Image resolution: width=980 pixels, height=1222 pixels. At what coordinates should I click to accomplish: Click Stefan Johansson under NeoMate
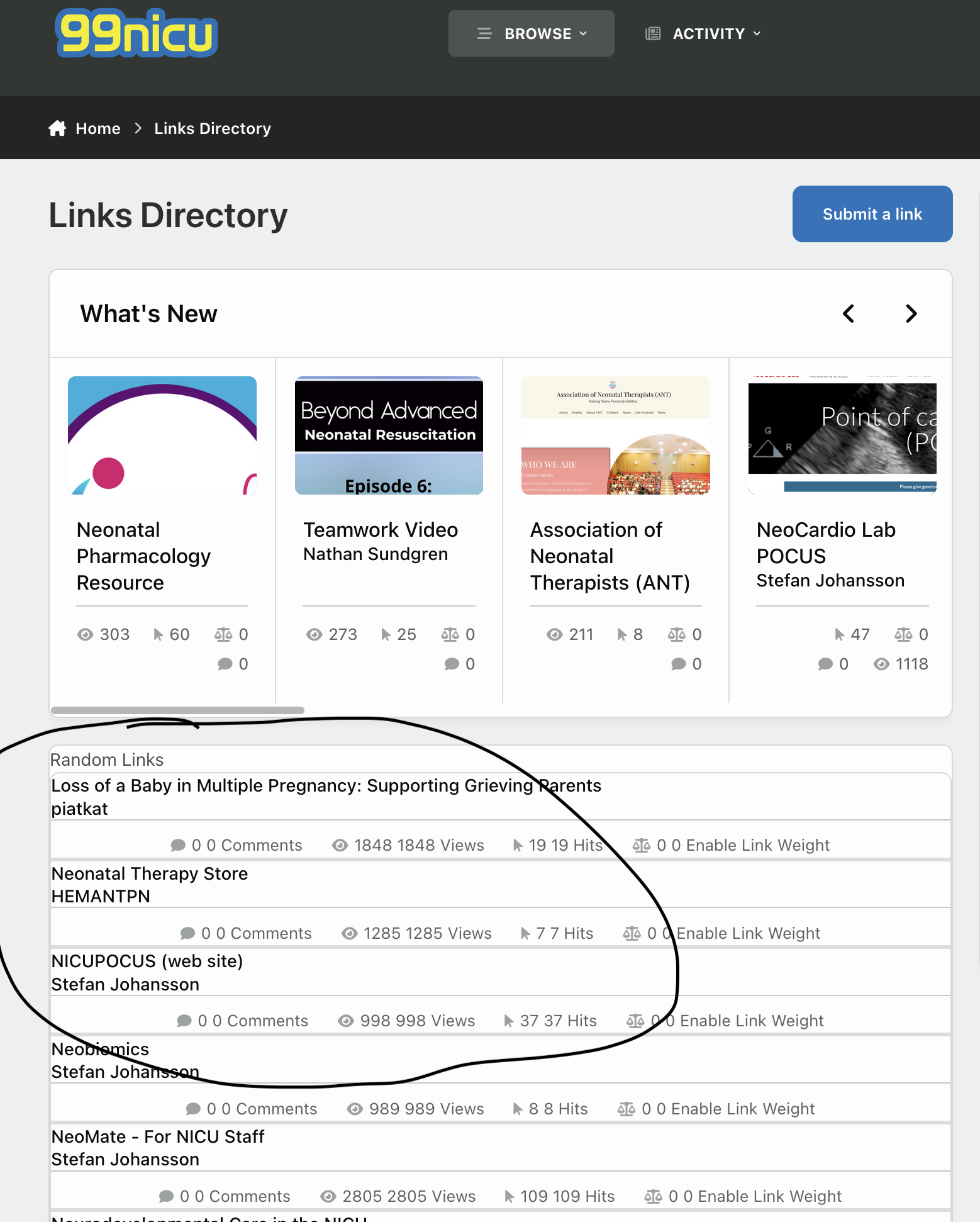pos(125,1160)
